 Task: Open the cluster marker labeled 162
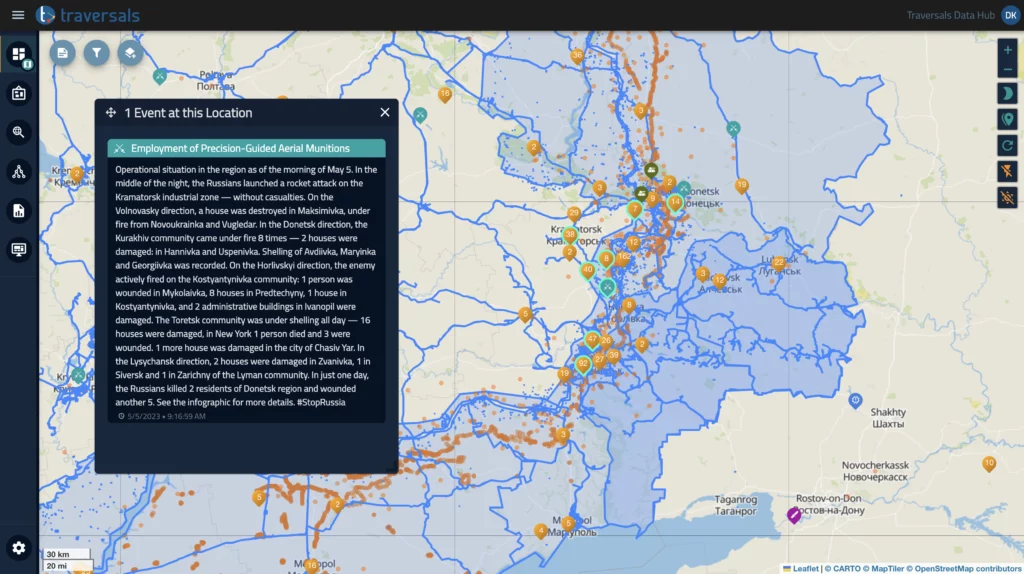click(624, 258)
